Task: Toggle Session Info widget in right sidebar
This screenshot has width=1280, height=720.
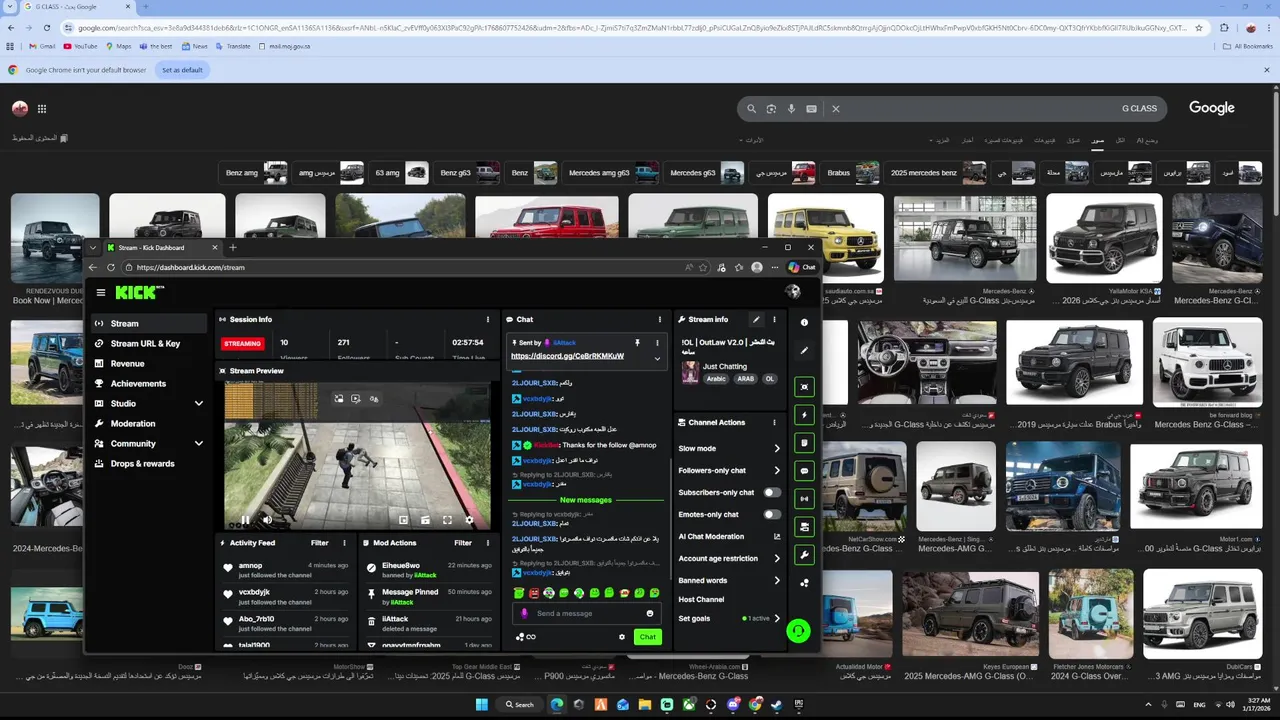Action: (804, 499)
